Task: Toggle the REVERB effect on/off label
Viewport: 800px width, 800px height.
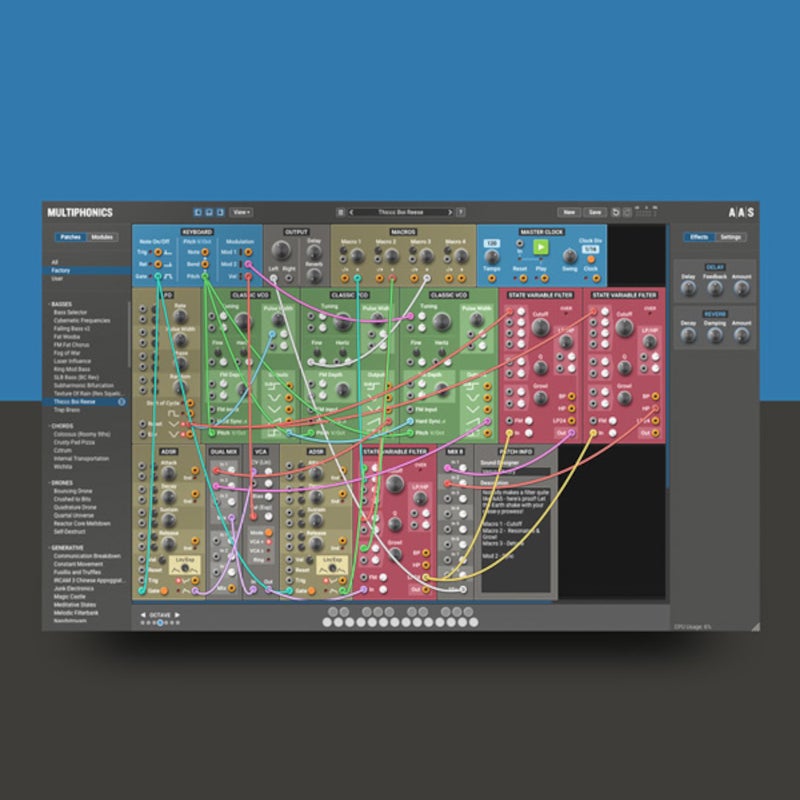Action: click(715, 314)
